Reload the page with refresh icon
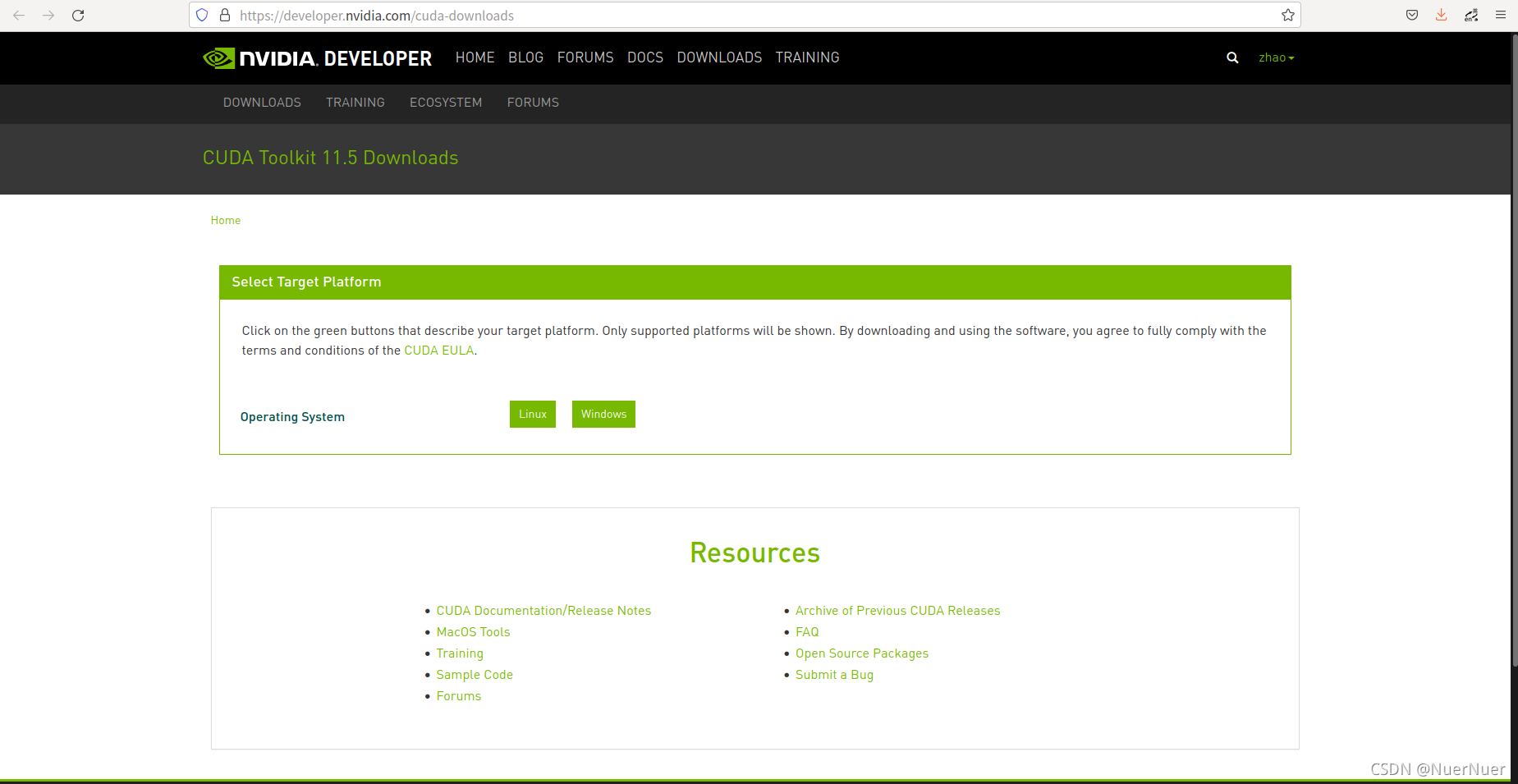 click(78, 16)
